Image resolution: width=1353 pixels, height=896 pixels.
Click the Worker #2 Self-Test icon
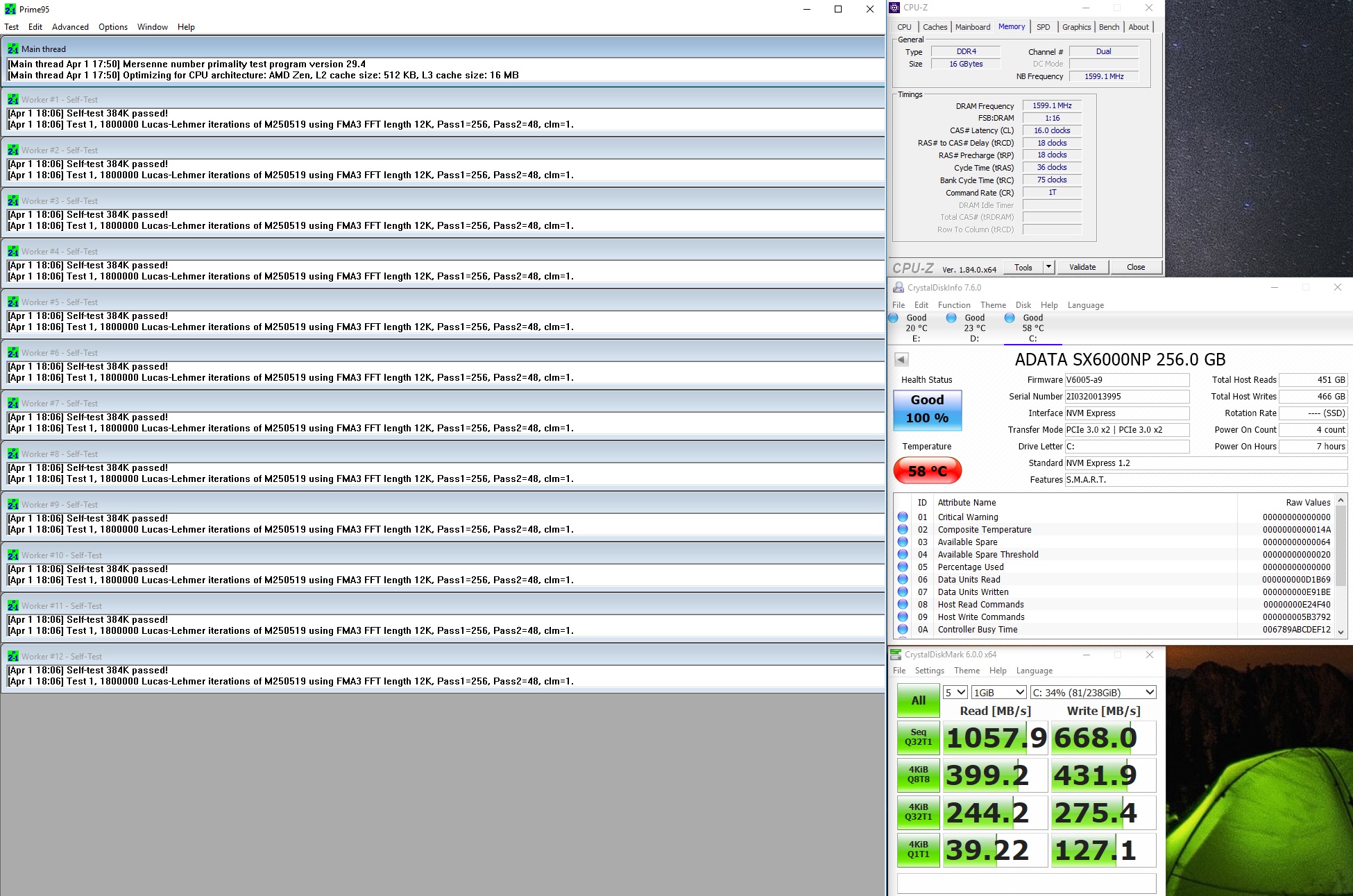(x=13, y=150)
